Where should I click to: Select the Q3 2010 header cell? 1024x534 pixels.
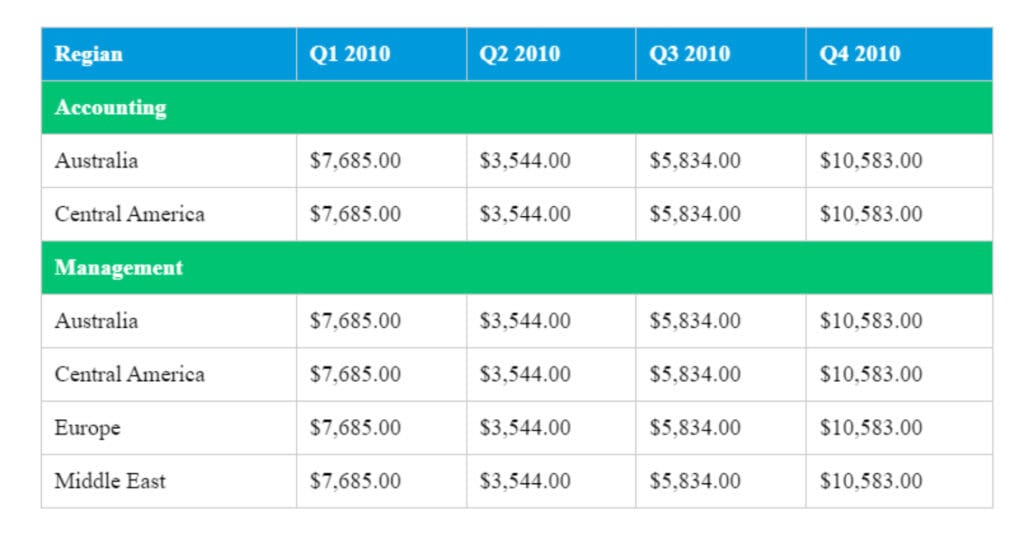tap(721, 54)
